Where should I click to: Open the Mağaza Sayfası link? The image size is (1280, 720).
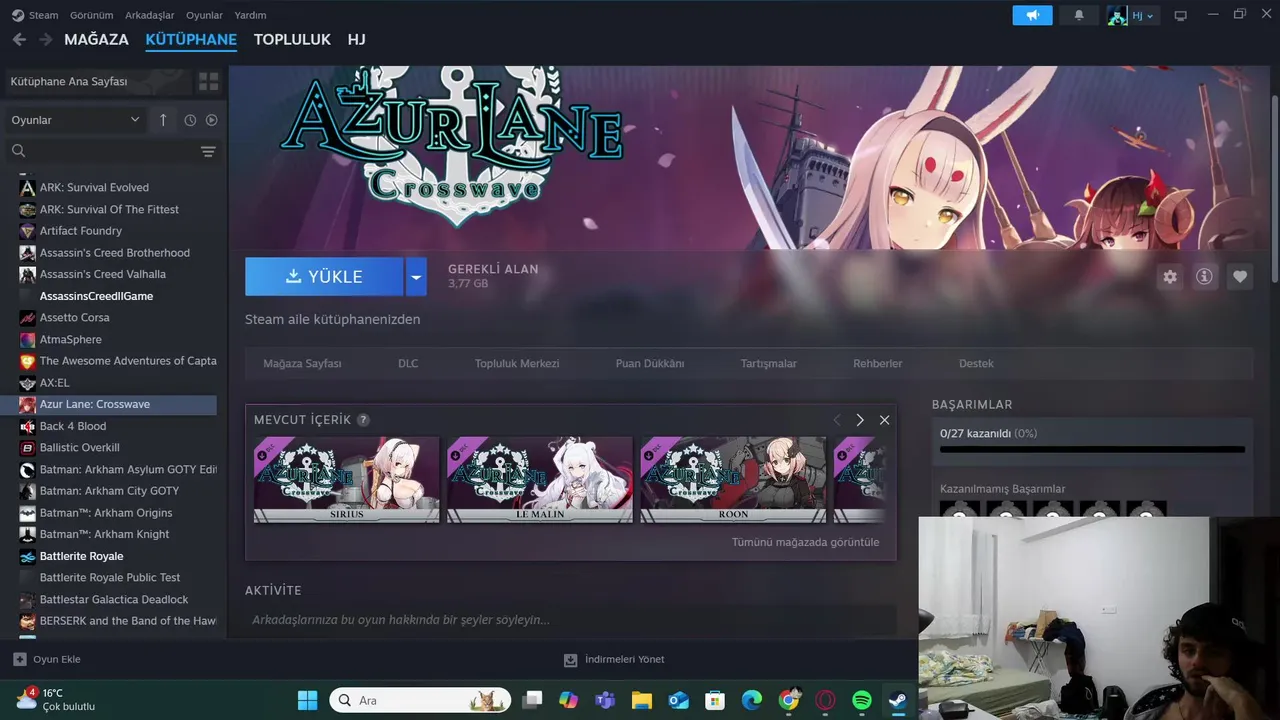click(302, 364)
